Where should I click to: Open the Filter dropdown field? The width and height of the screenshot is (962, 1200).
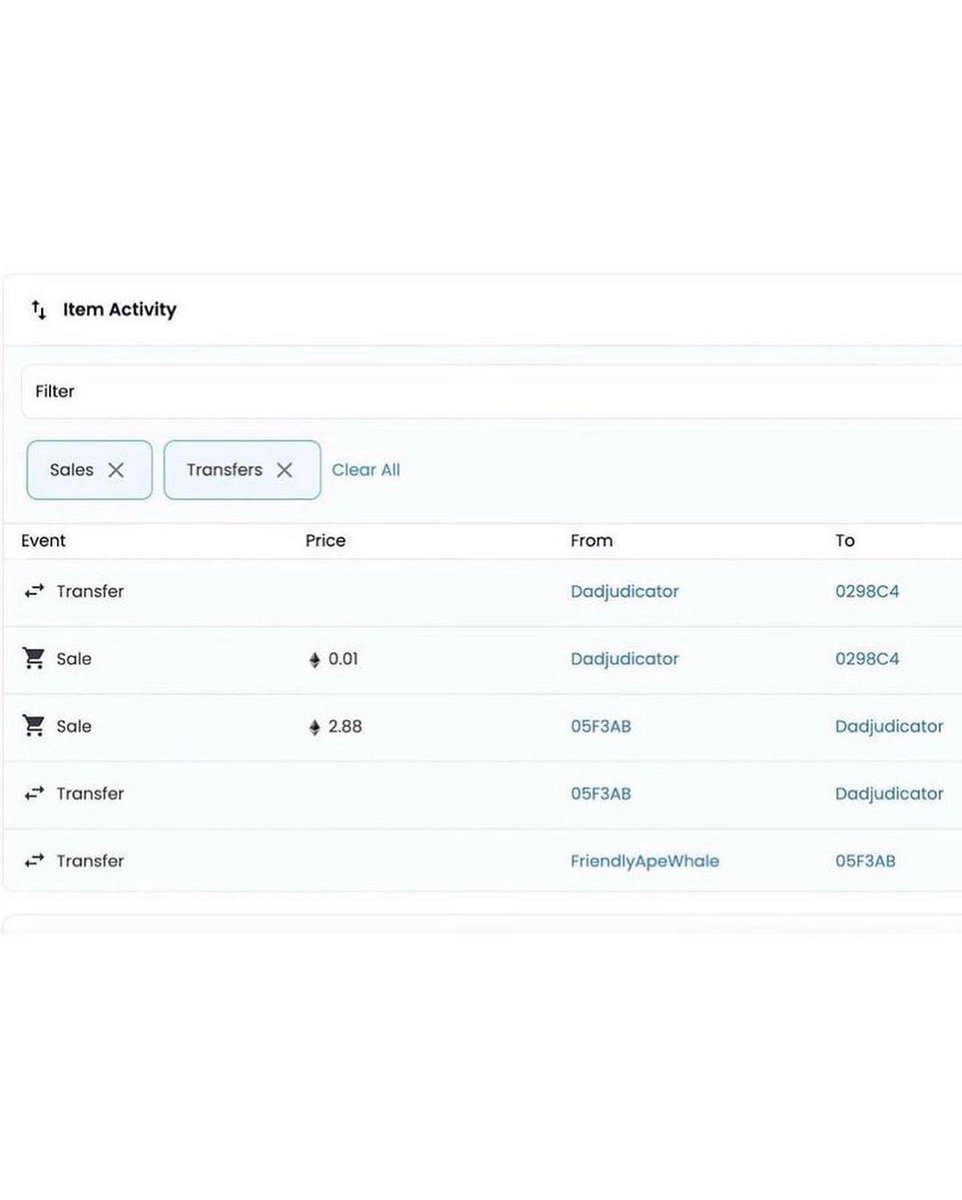(491, 392)
